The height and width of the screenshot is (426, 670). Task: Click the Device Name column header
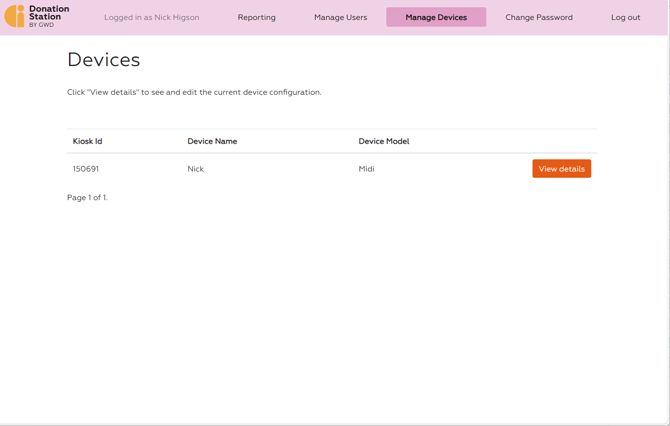[x=212, y=141]
